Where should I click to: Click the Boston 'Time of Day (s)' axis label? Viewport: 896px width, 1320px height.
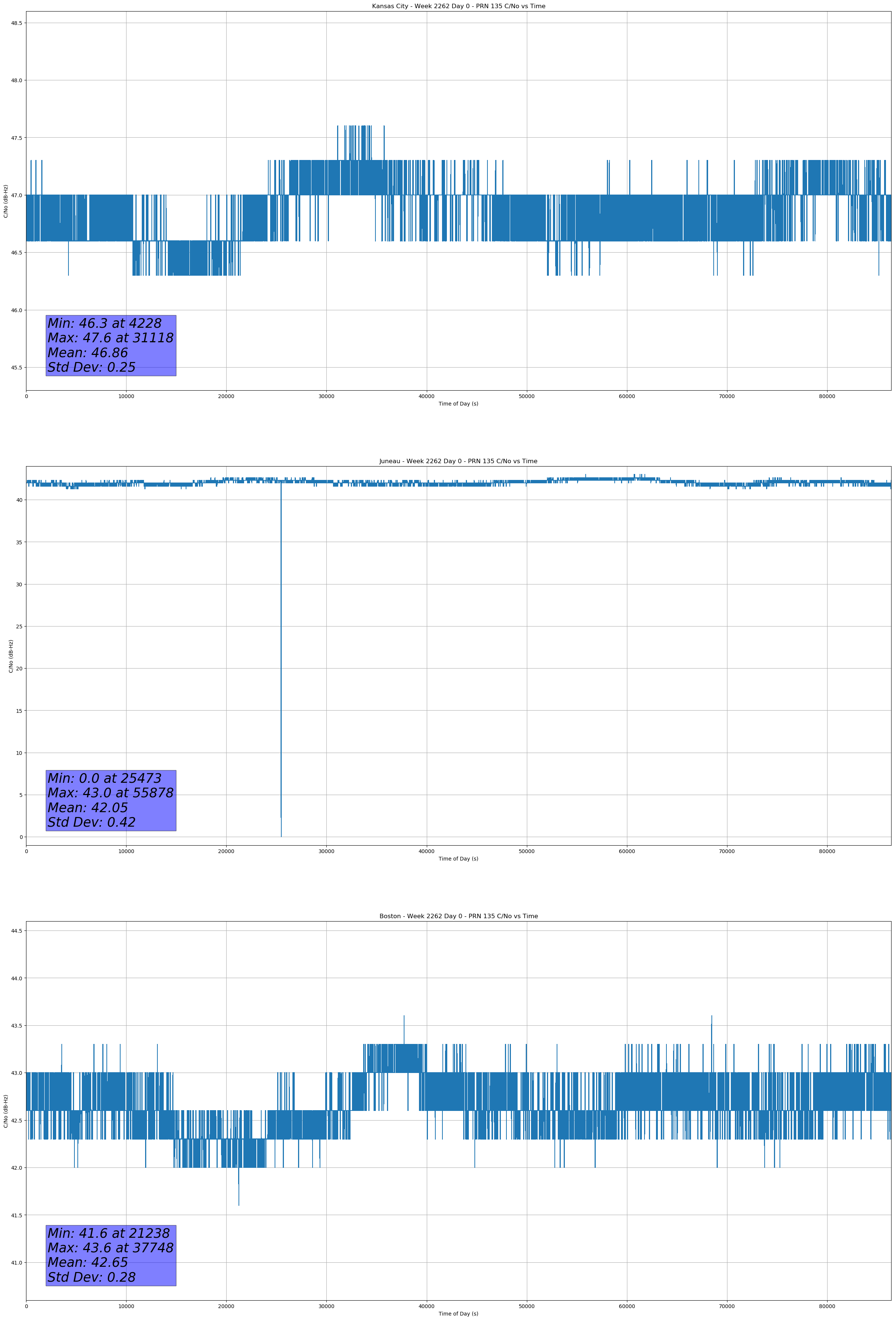pyautogui.click(x=458, y=1314)
